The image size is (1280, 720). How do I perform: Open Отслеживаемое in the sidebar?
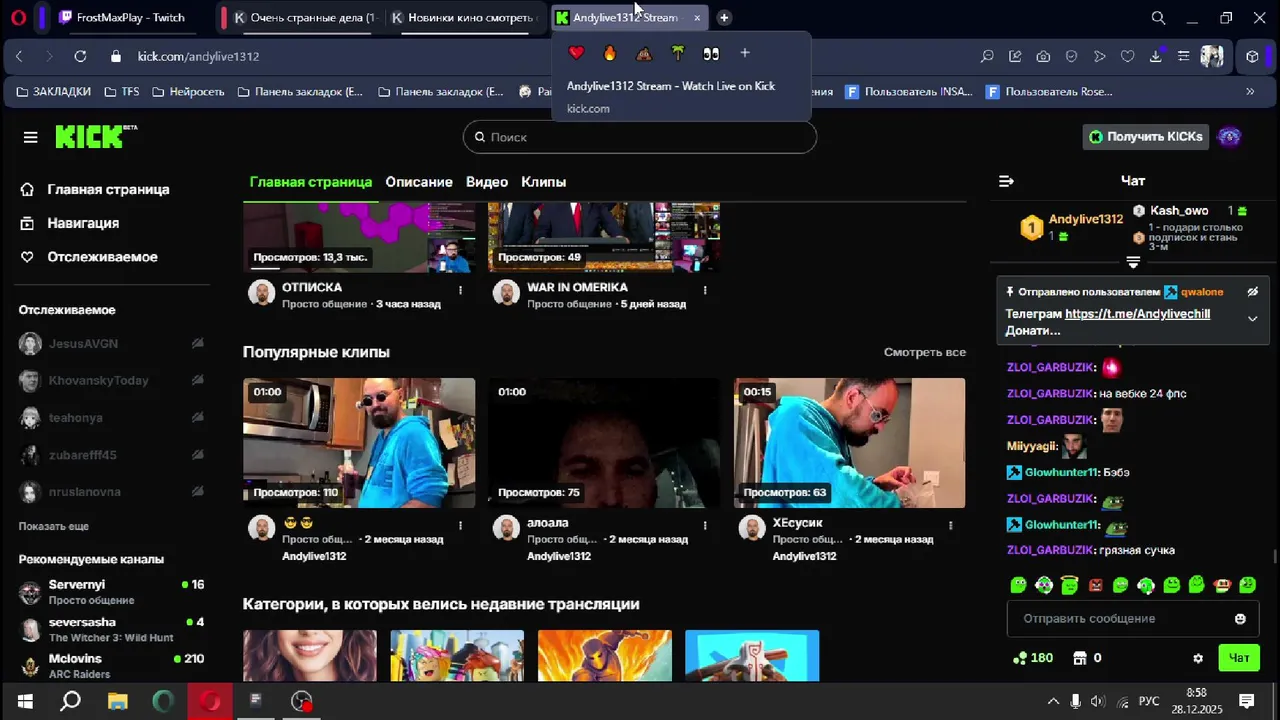click(x=102, y=257)
